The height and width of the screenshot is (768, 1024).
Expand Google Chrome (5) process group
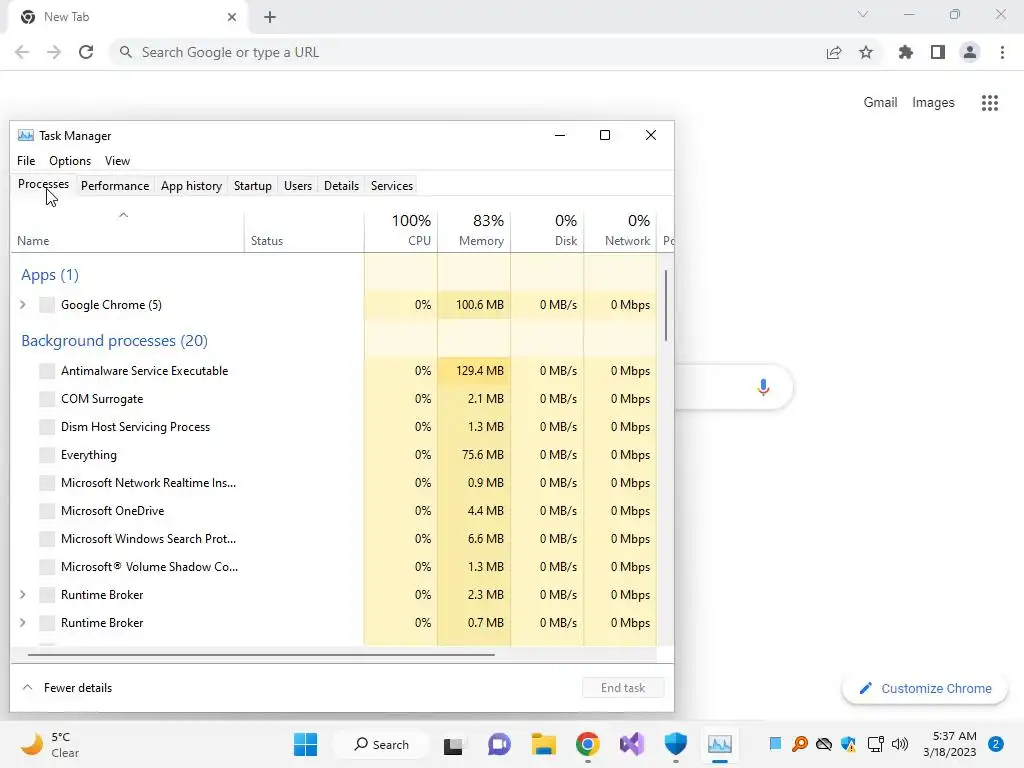23,304
